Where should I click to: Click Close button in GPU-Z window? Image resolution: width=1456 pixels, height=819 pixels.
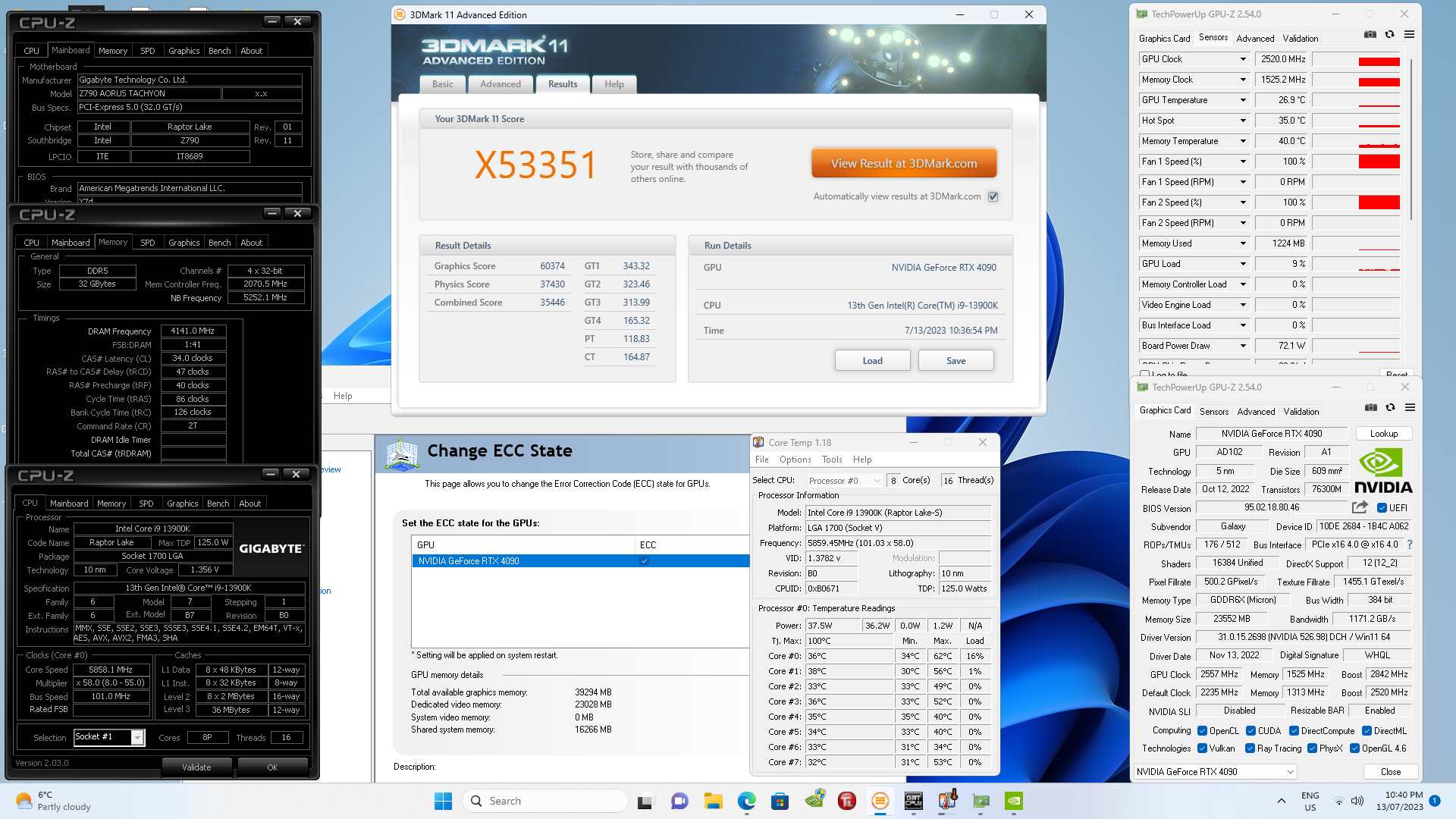click(1390, 772)
